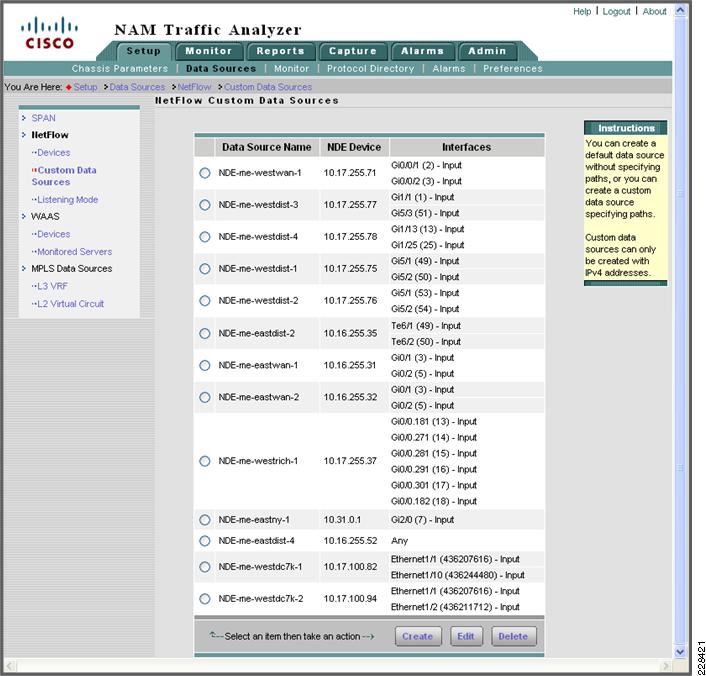
Task: Select the NDE-me-westwan-1 radio button
Action: click(x=205, y=173)
